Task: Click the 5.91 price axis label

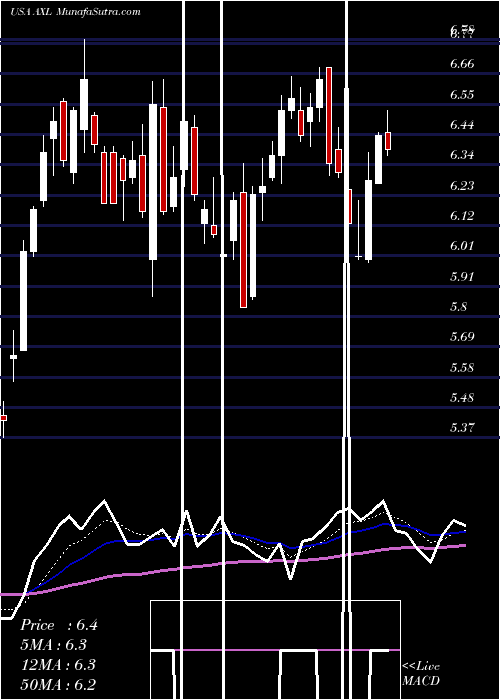Action: click(x=462, y=276)
